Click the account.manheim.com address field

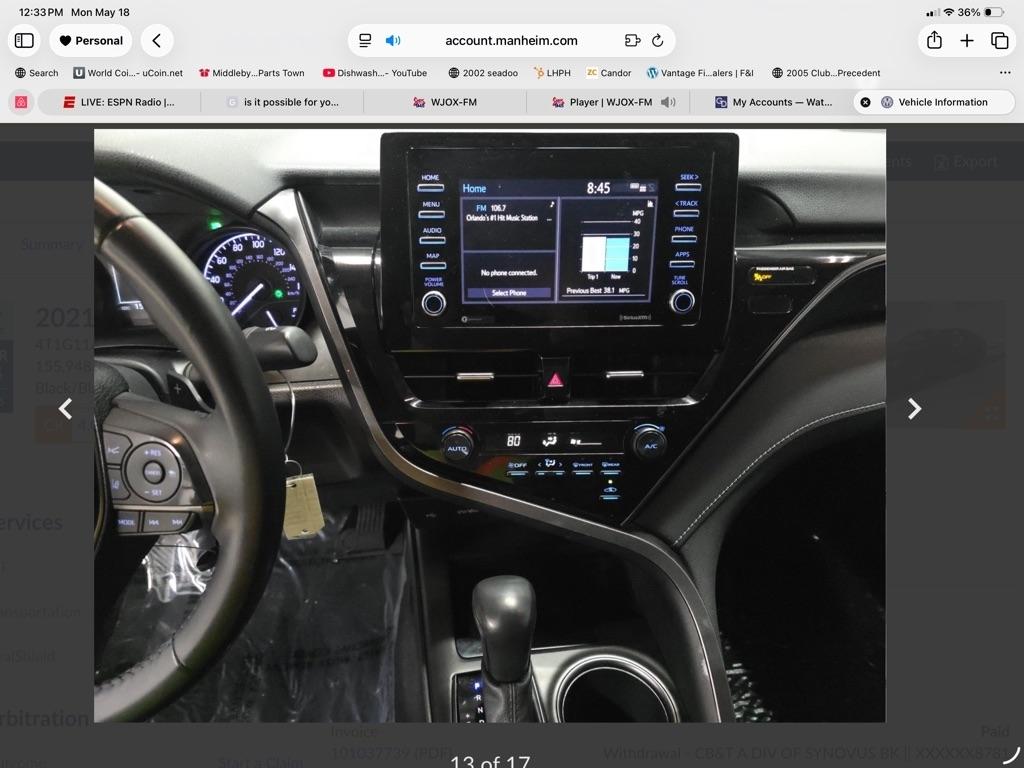(511, 40)
